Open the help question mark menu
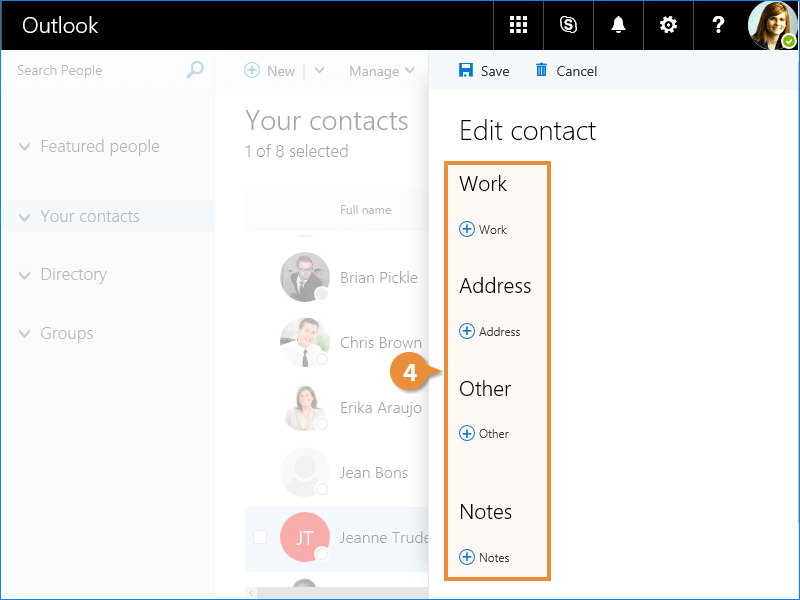800x600 pixels. pyautogui.click(x=718, y=25)
